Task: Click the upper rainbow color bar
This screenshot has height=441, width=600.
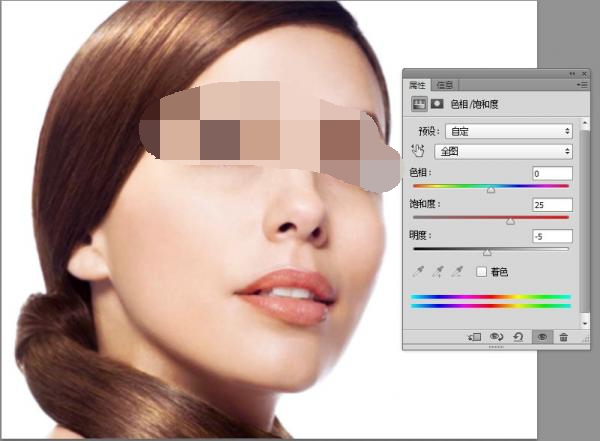Action: pos(491,297)
